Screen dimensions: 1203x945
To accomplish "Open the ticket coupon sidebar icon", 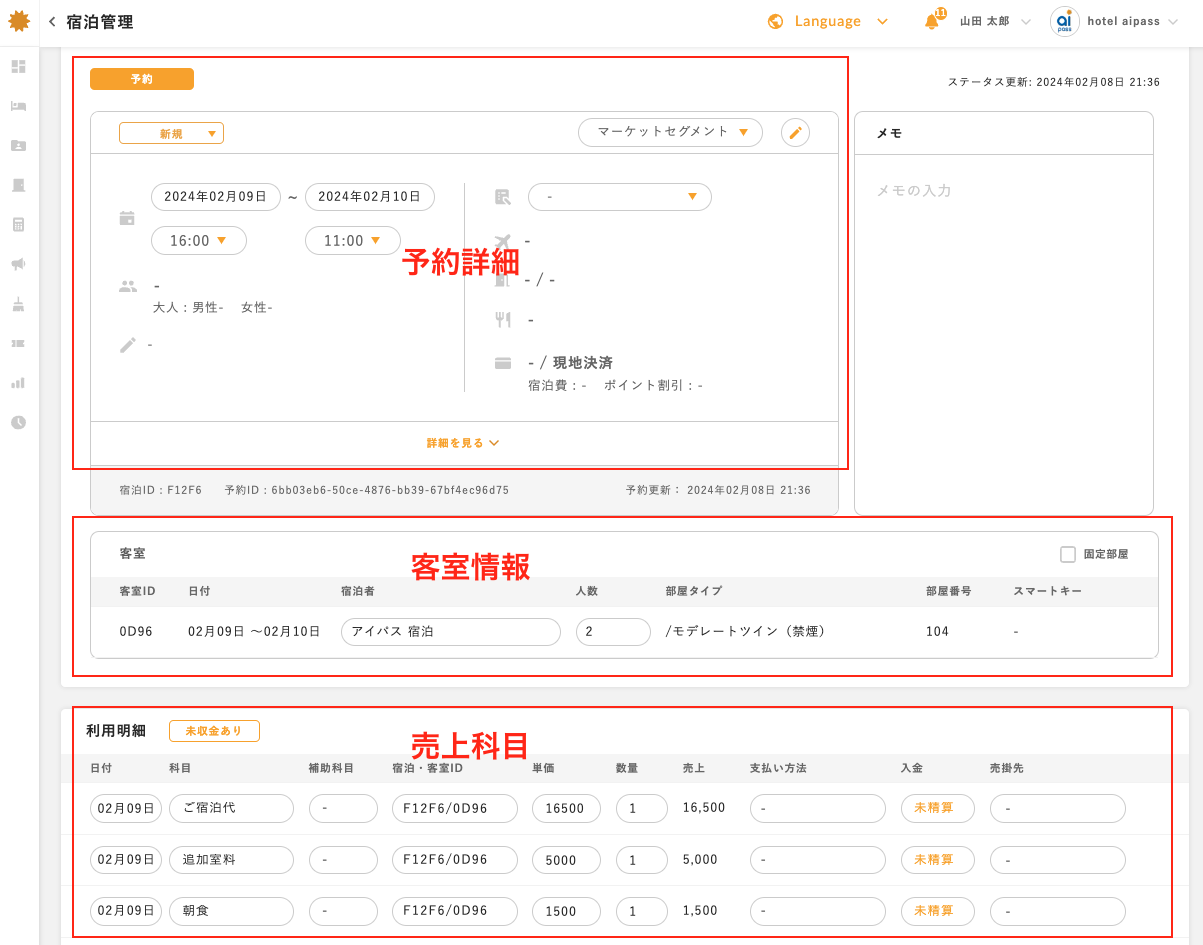I will point(18,343).
